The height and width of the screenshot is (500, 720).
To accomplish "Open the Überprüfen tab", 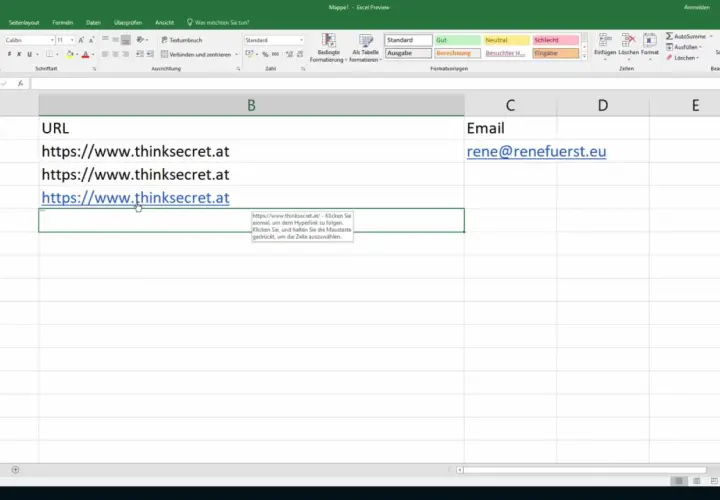I will [128, 22].
